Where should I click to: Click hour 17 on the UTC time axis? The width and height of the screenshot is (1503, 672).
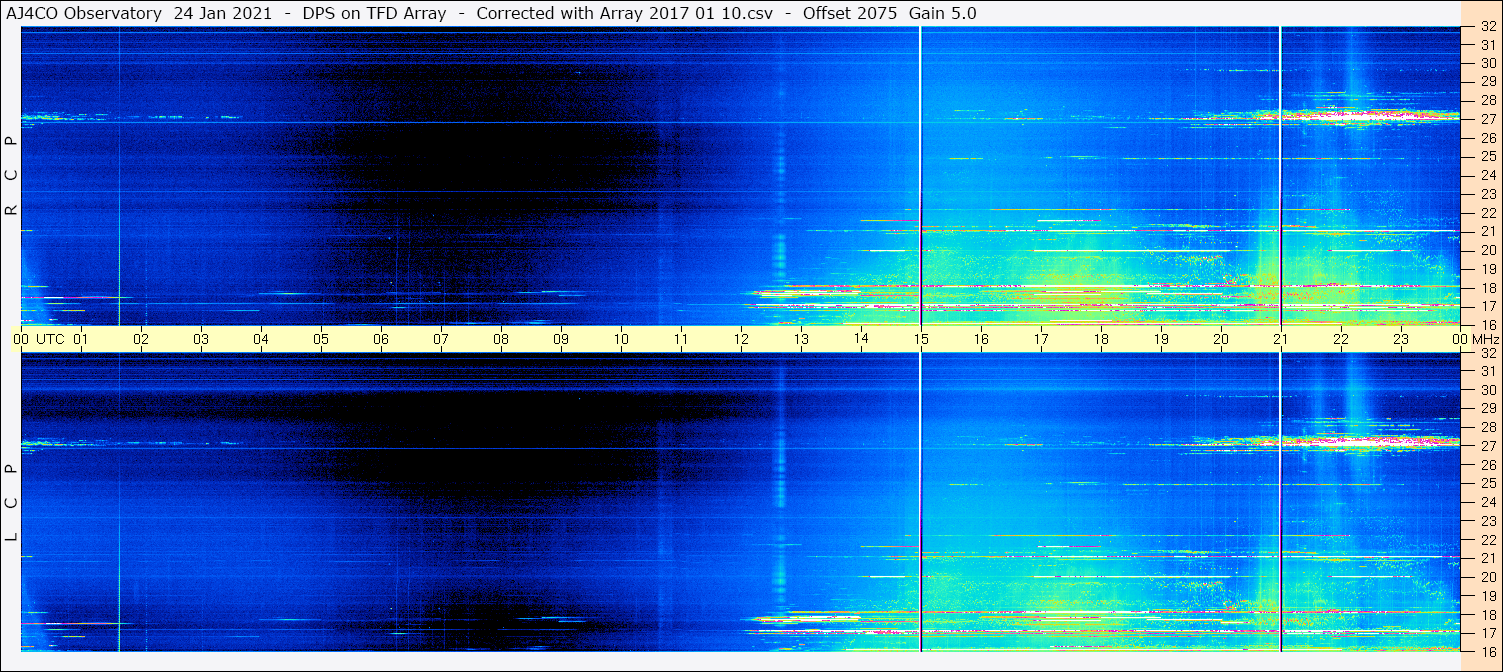click(x=1041, y=339)
